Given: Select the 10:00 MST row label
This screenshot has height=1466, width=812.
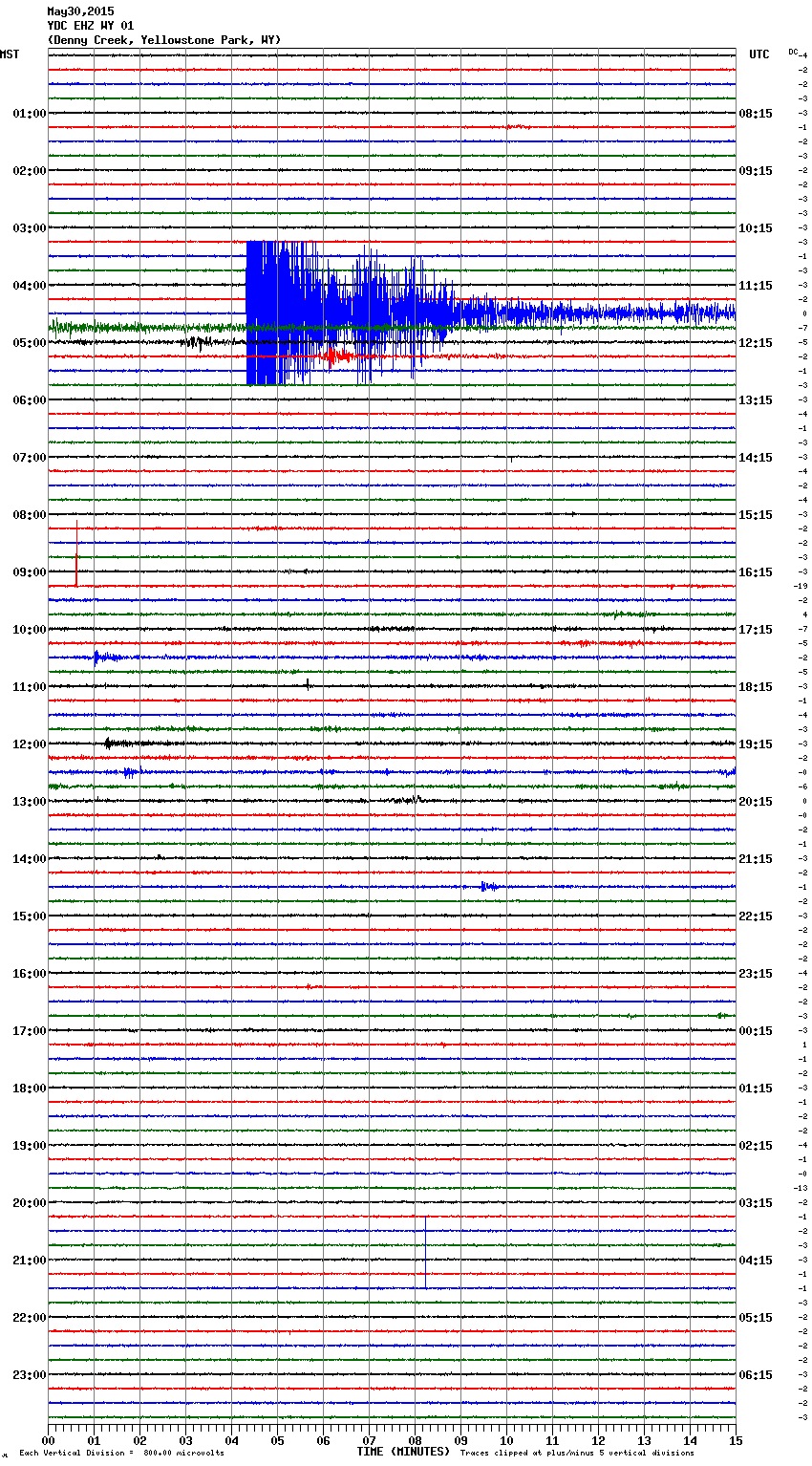Looking at the screenshot, I should (30, 630).
